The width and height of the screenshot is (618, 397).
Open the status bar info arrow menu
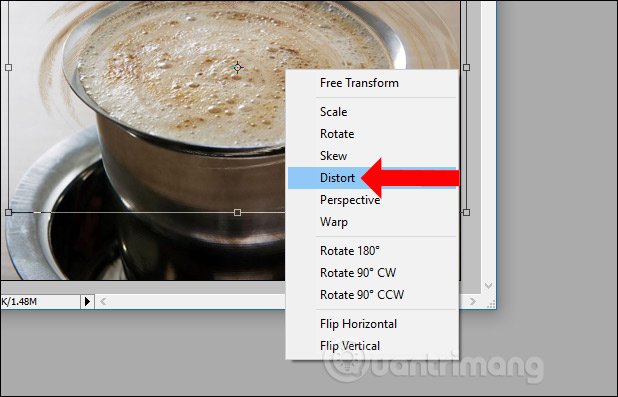pos(87,302)
